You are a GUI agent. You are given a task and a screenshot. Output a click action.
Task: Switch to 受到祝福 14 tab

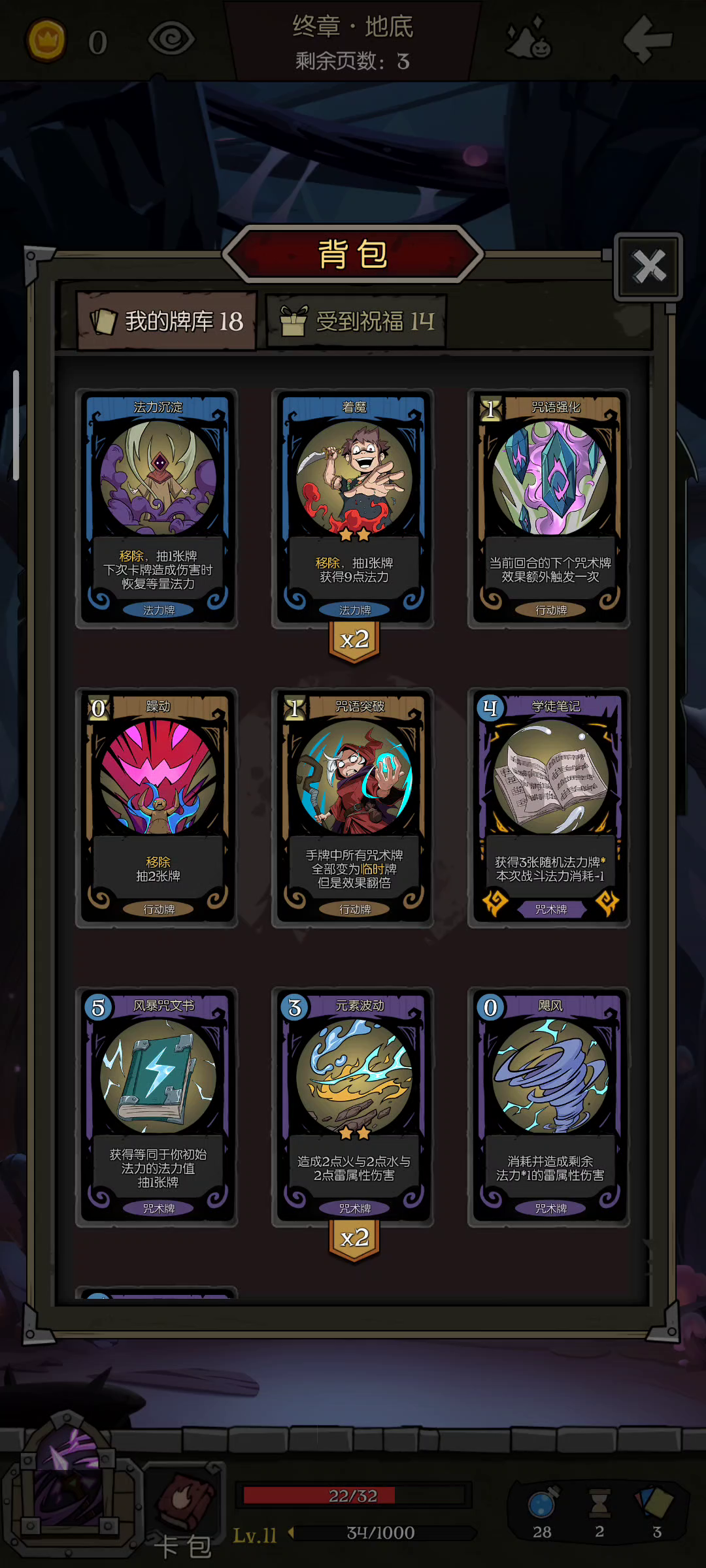pos(356,321)
